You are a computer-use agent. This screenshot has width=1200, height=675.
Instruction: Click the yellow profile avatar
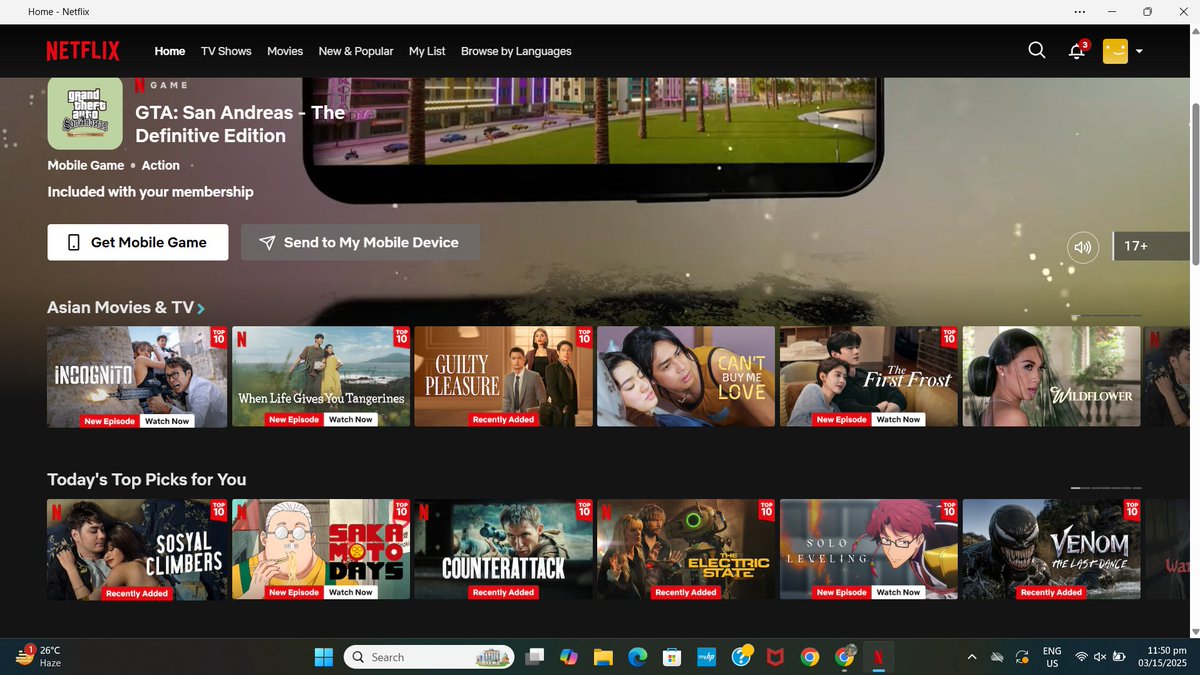[1115, 51]
